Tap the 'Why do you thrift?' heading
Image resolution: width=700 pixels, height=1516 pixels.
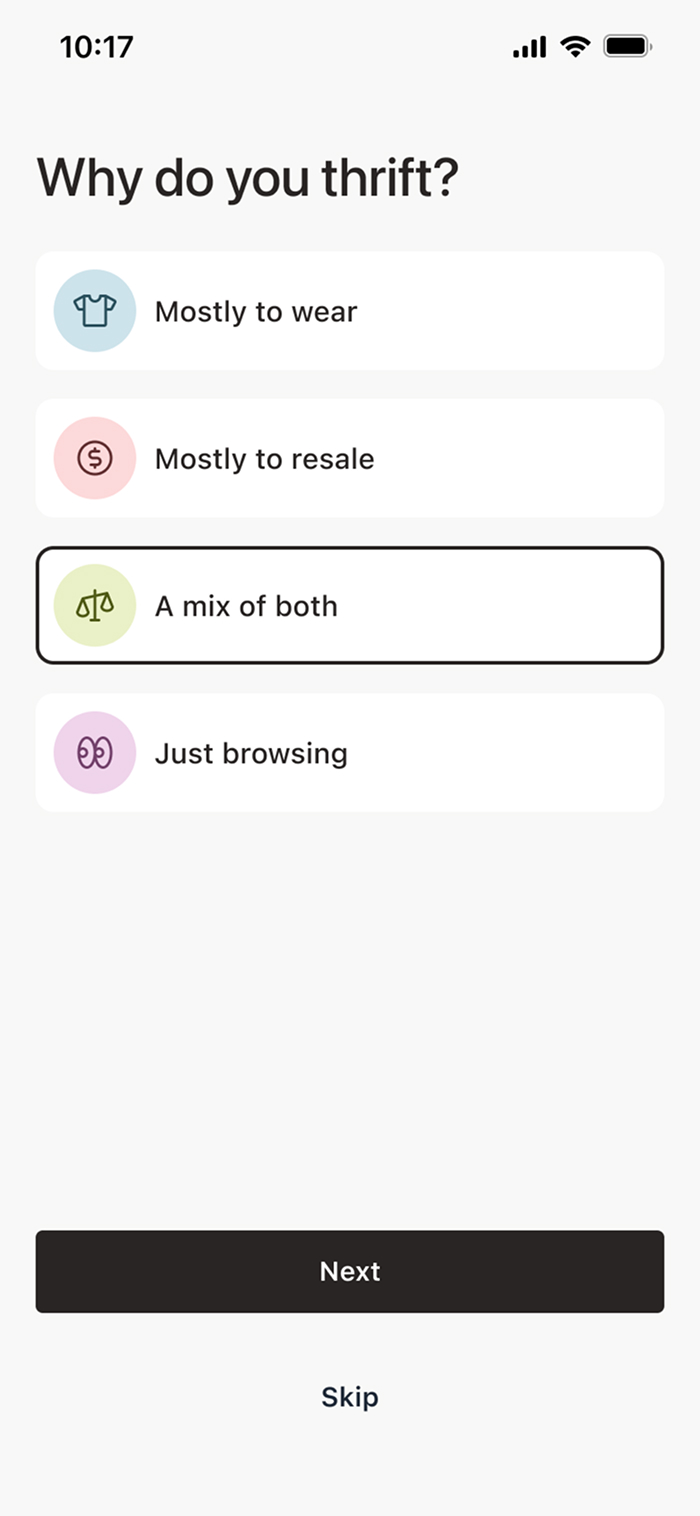click(x=247, y=177)
